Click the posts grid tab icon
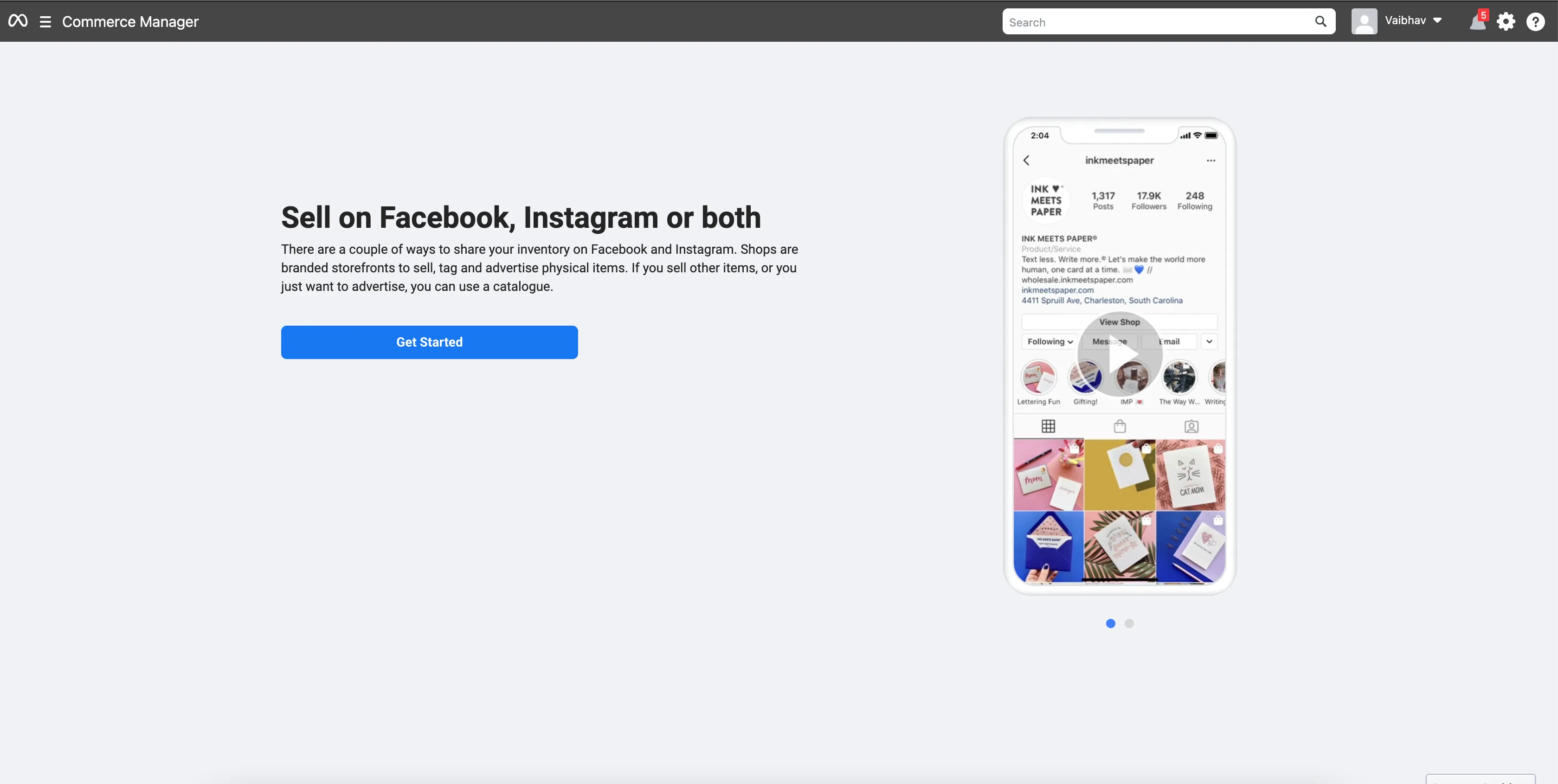1558x784 pixels. pyautogui.click(x=1048, y=426)
